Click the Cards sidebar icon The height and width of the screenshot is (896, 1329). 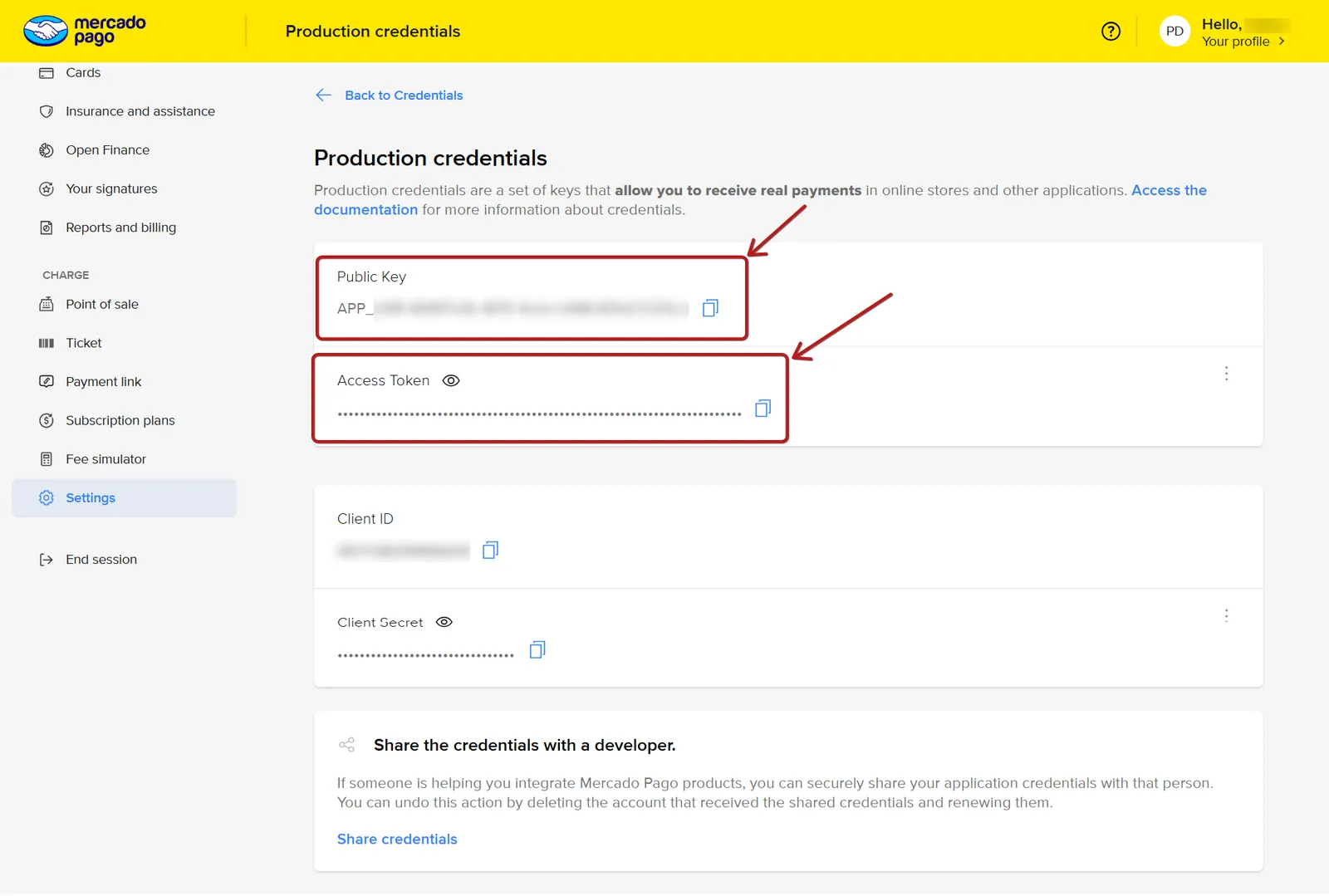(x=47, y=73)
